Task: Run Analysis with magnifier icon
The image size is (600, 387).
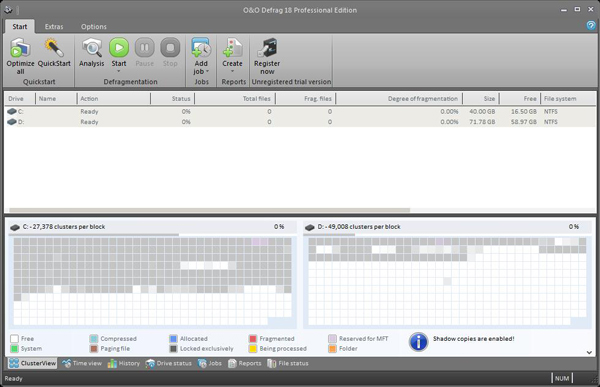Action: (x=91, y=47)
